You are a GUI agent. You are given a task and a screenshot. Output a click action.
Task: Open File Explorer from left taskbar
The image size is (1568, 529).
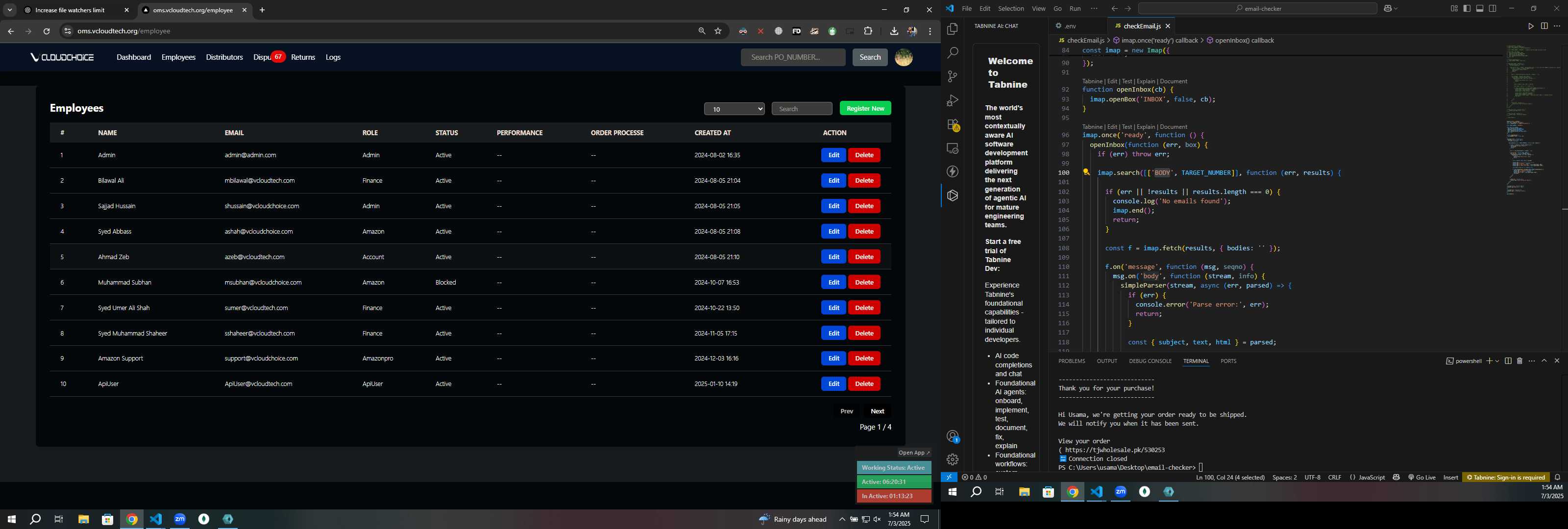(83, 519)
